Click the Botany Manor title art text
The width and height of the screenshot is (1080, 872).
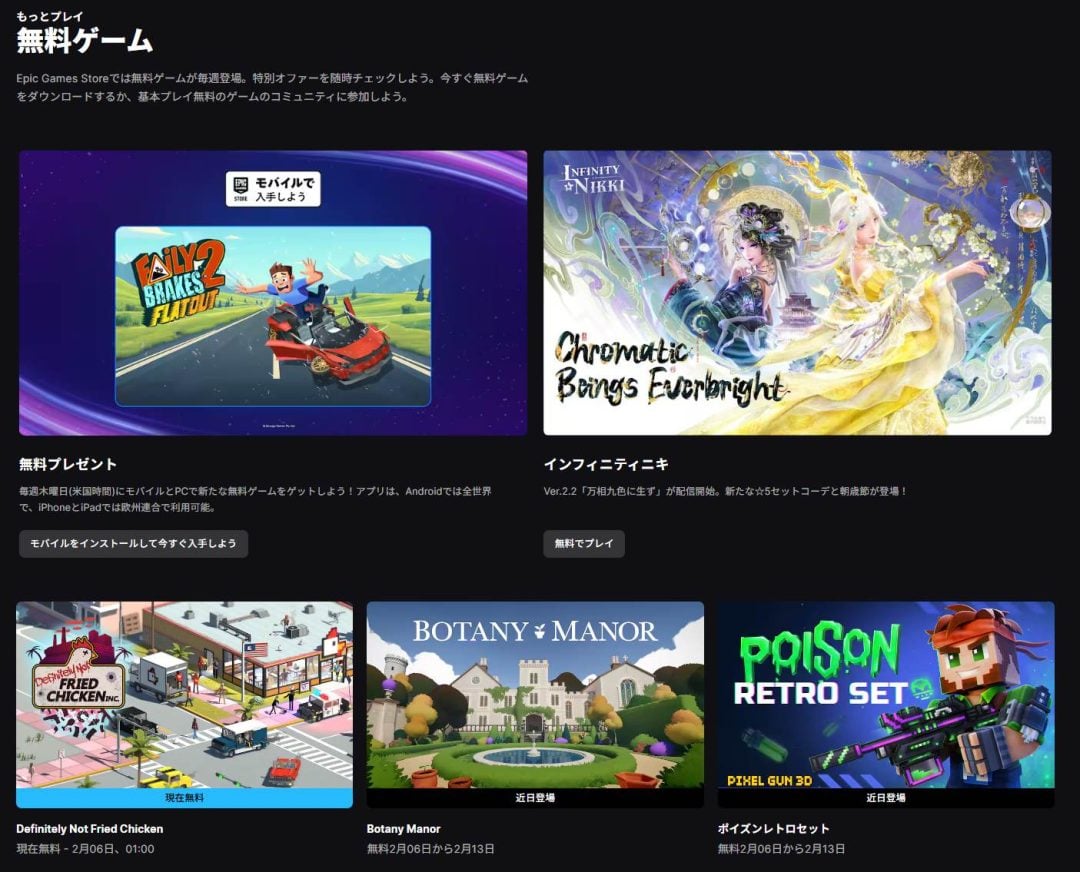(x=535, y=632)
